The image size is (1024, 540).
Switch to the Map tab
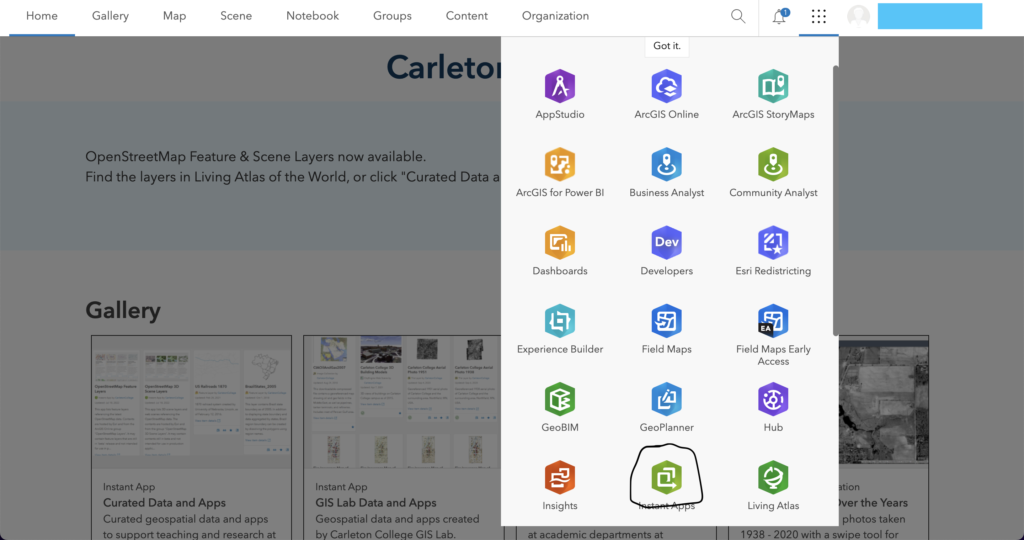[x=174, y=16]
